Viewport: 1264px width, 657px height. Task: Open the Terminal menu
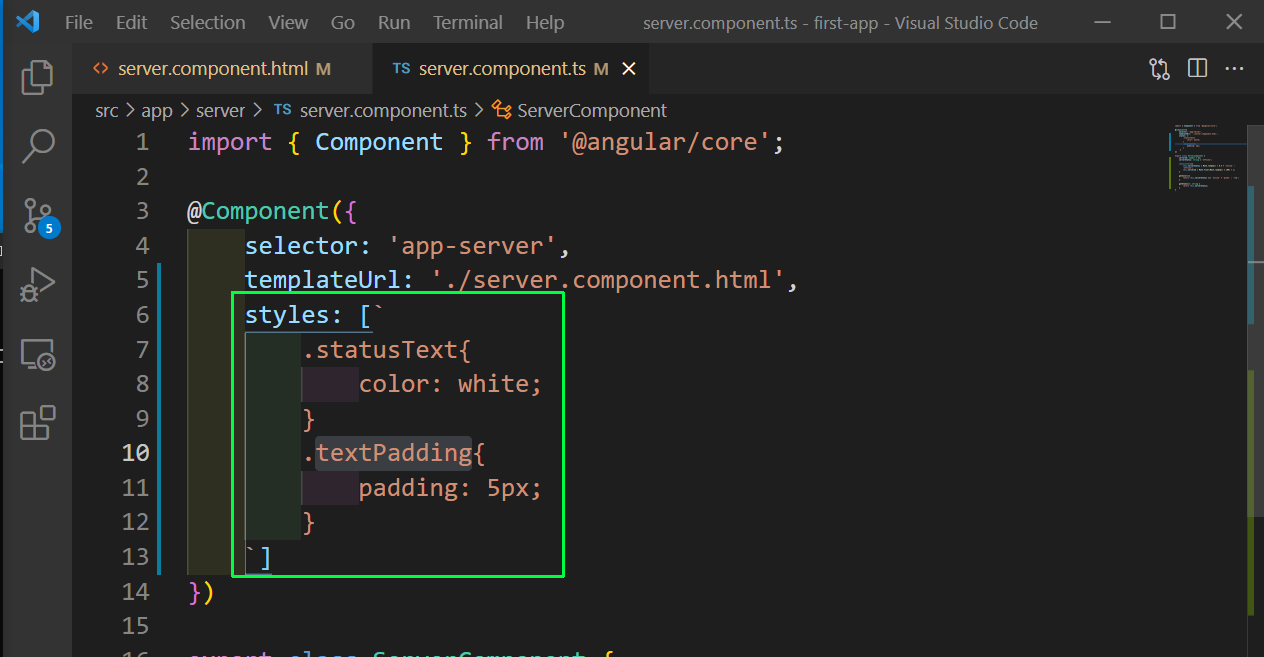[x=468, y=22]
